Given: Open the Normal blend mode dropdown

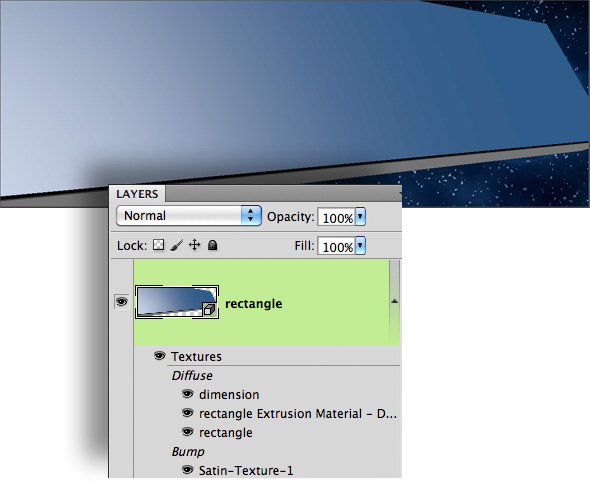Looking at the screenshot, I should pos(189,216).
